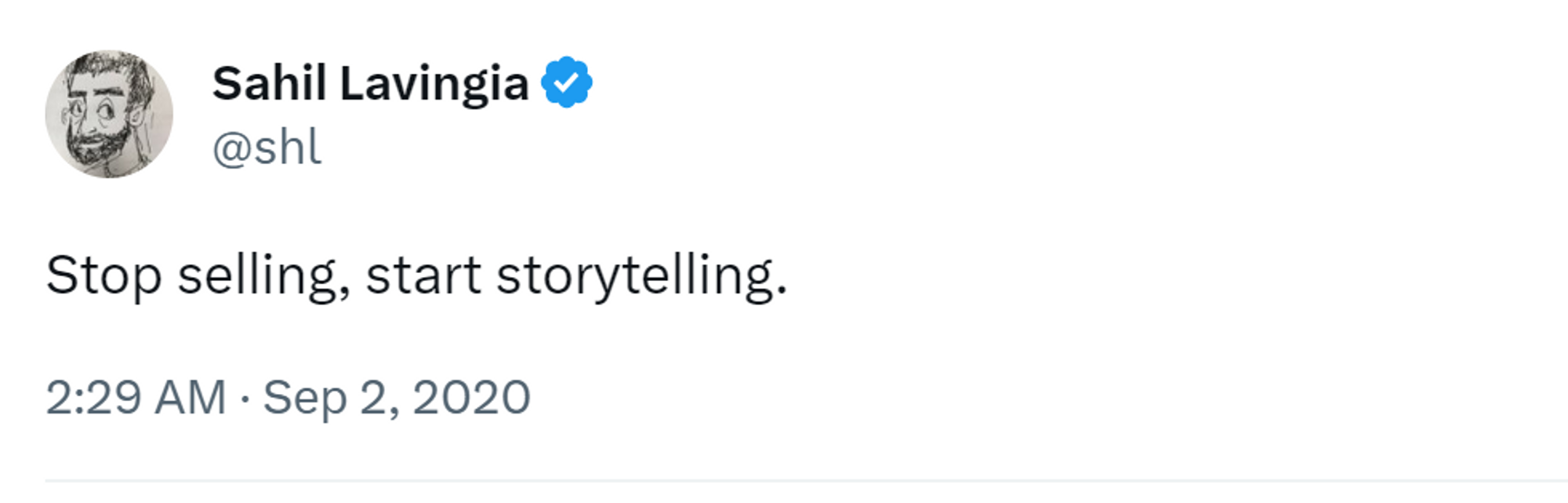Viewport: 1568px width, 503px height.
Task: Click the "AM" in the timestamp
Action: click(191, 397)
